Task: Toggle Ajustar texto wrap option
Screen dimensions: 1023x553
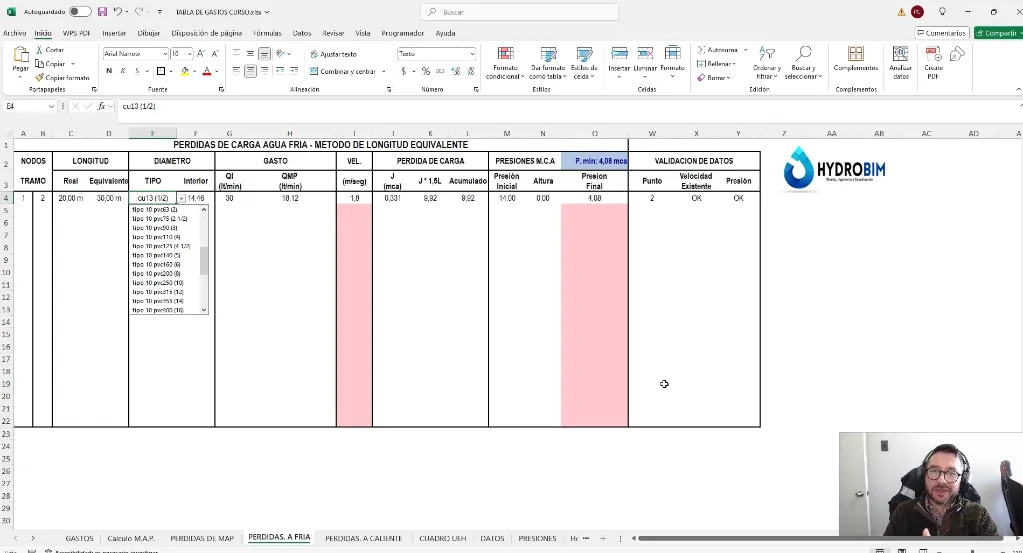Action: pos(333,54)
